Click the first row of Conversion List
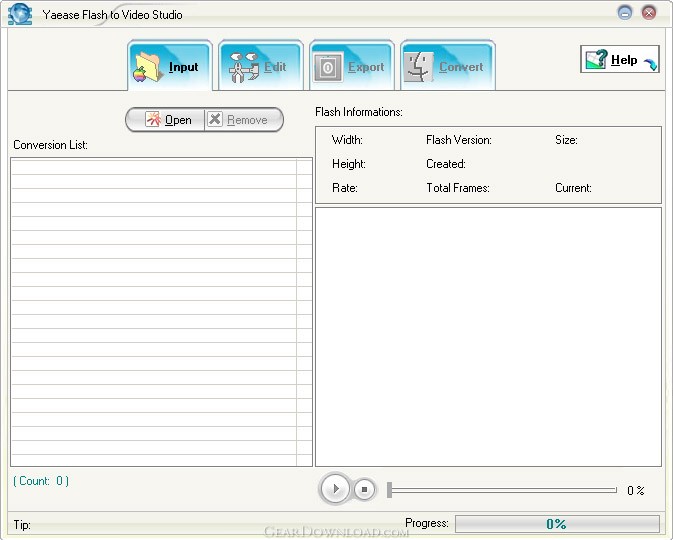This screenshot has height=540, width=673. click(x=161, y=167)
